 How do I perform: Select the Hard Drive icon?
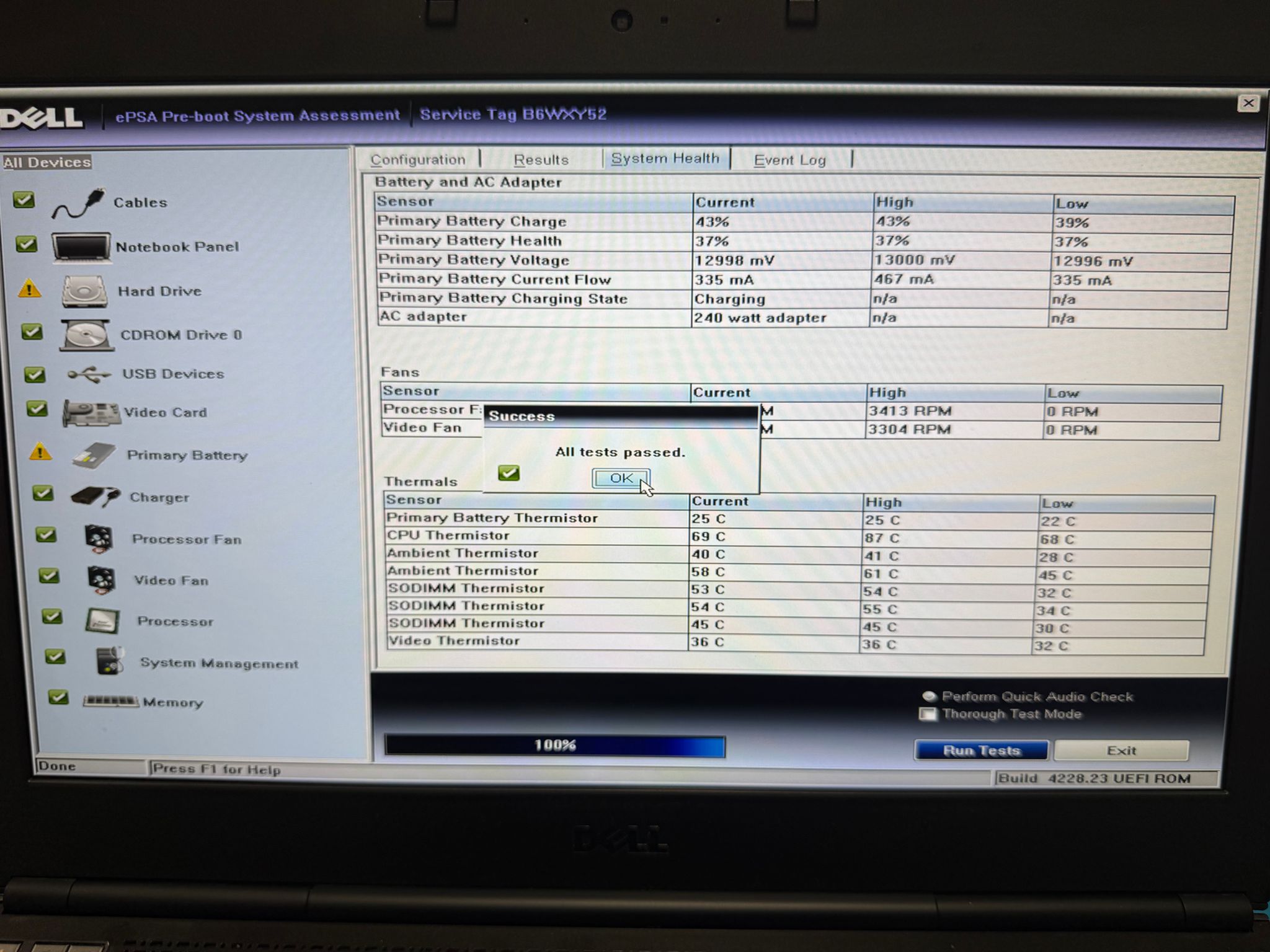(85, 291)
